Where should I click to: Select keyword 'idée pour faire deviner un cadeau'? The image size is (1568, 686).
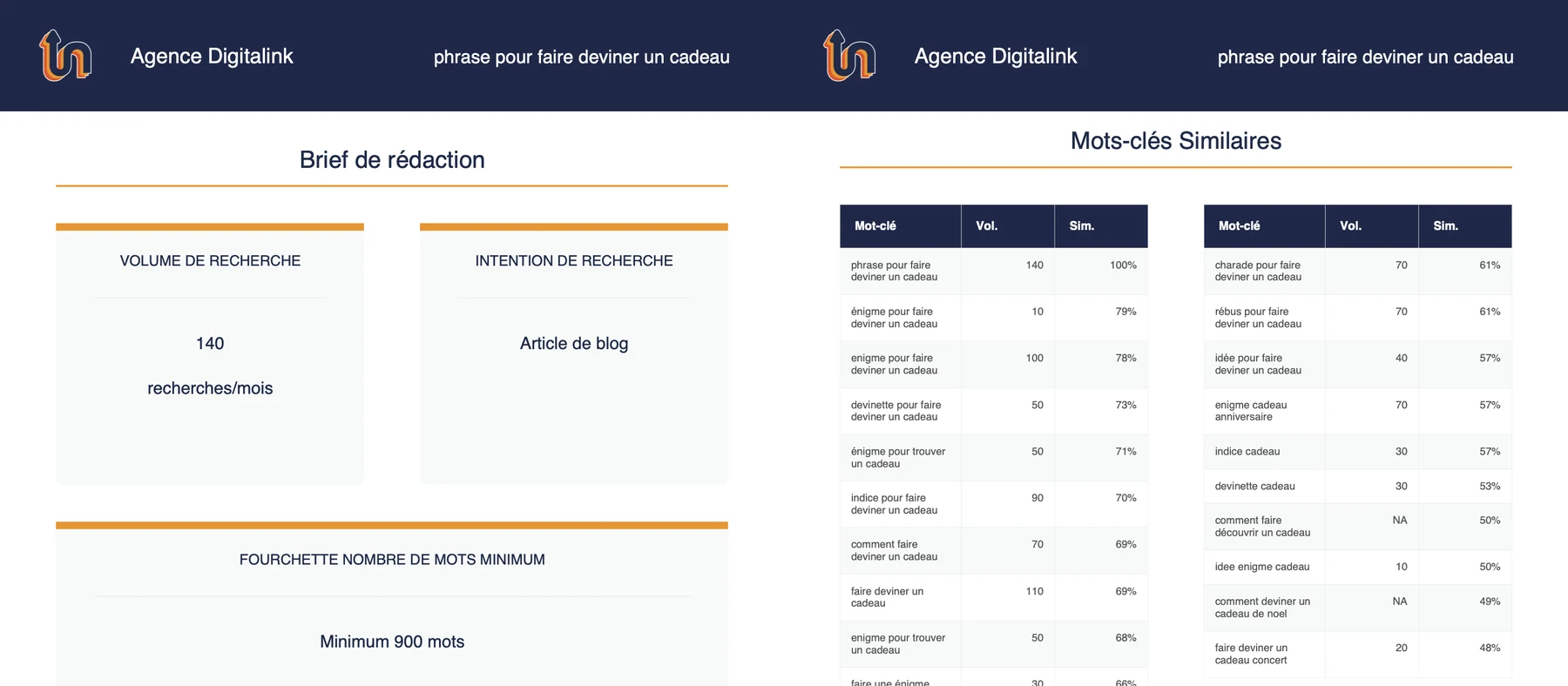(x=1259, y=364)
